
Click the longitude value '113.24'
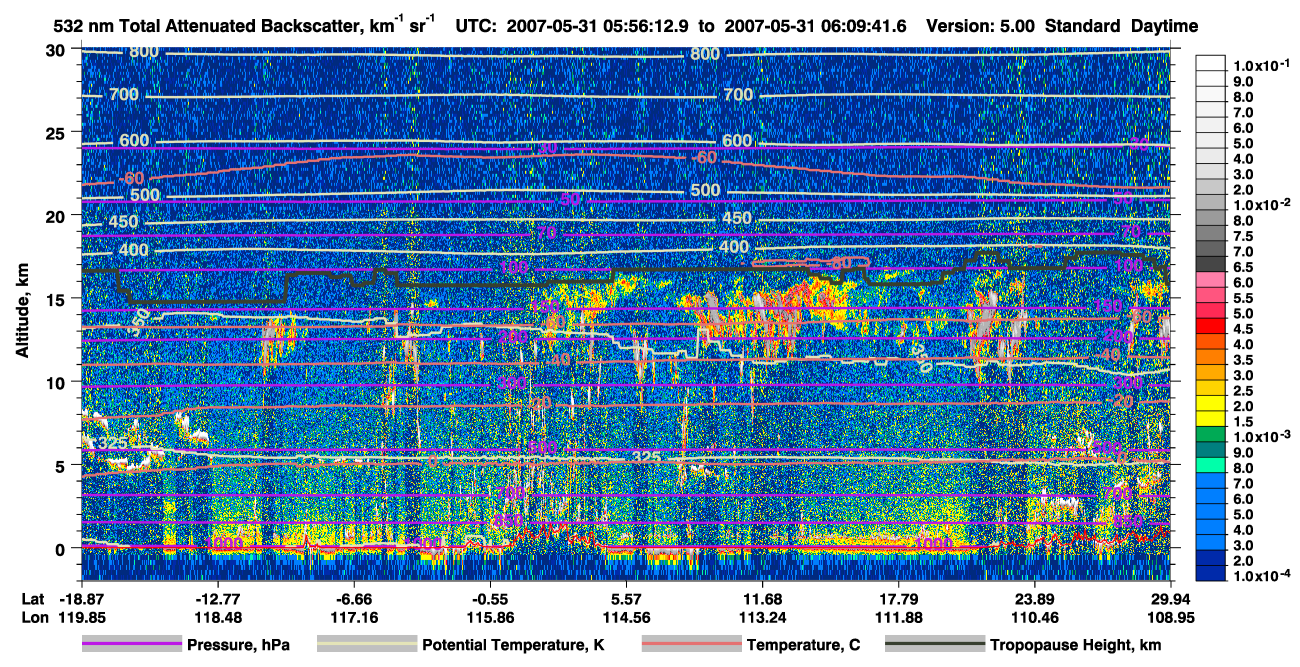(762, 618)
